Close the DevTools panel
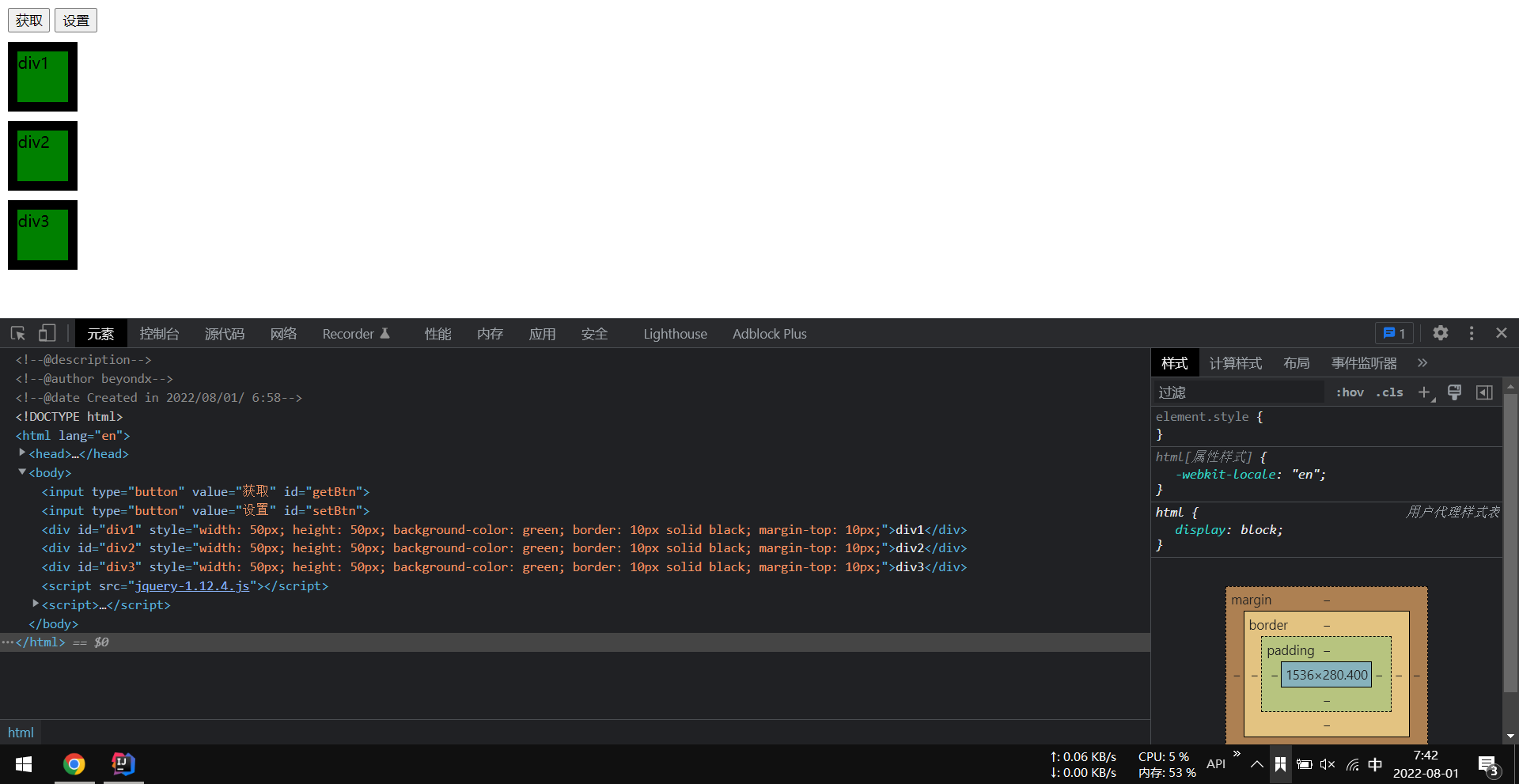This screenshot has height=784, width=1519. pyautogui.click(x=1502, y=333)
